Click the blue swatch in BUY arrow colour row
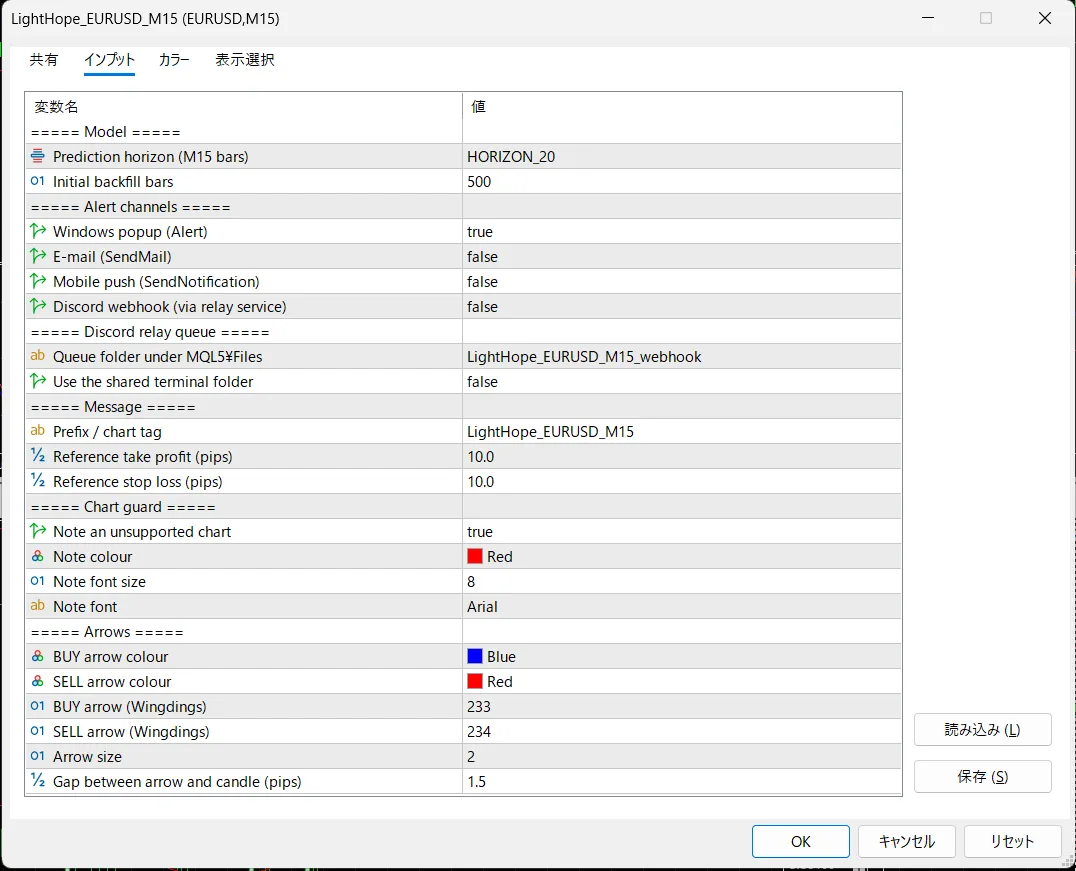The image size is (1076, 871). (x=475, y=656)
